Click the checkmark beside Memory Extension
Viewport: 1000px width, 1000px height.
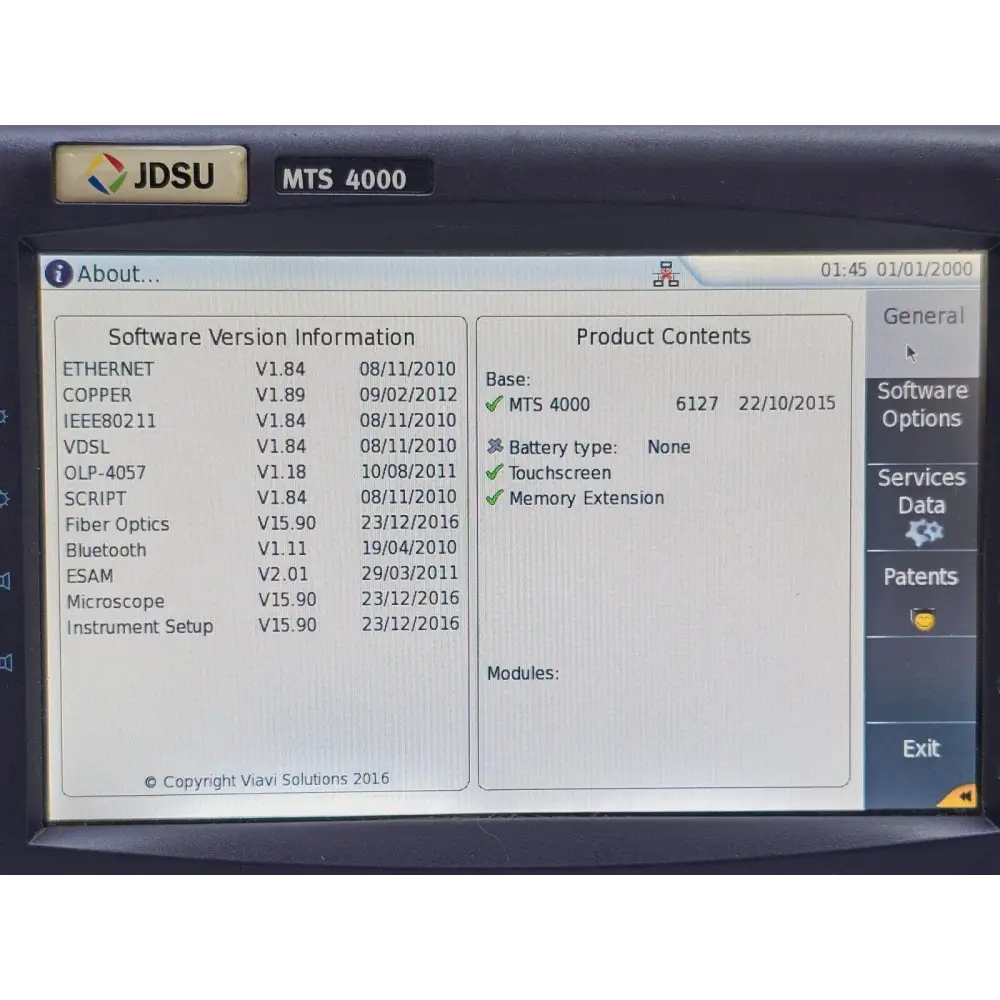coord(494,497)
